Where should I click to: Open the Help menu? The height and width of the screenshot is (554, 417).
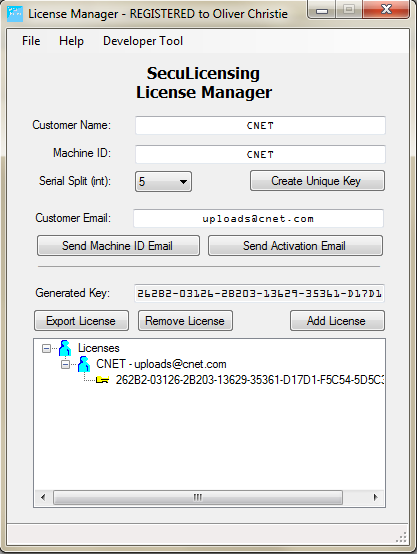[71, 41]
